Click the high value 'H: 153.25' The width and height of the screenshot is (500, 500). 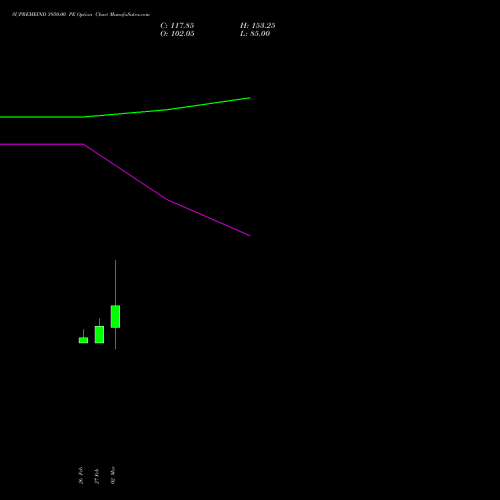[x=257, y=26]
